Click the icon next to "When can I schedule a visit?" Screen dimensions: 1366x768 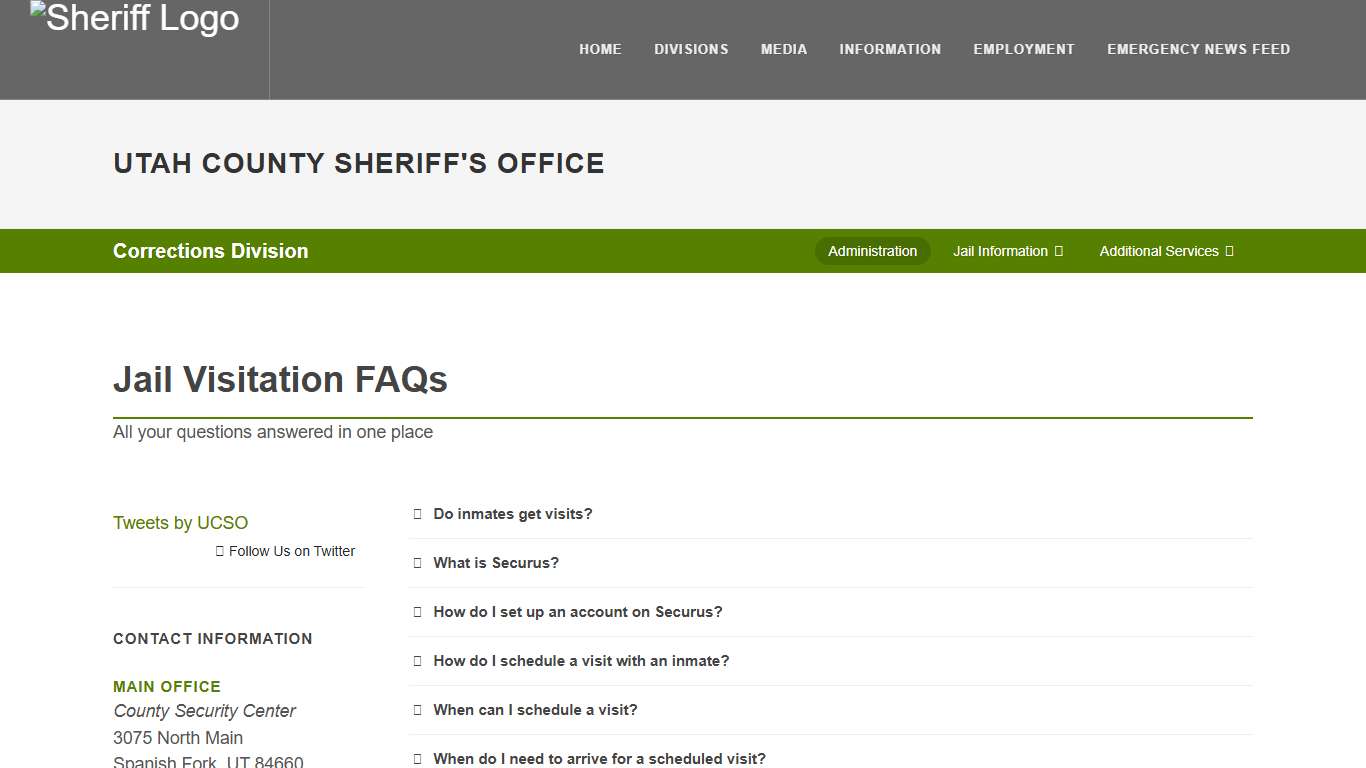tap(417, 709)
